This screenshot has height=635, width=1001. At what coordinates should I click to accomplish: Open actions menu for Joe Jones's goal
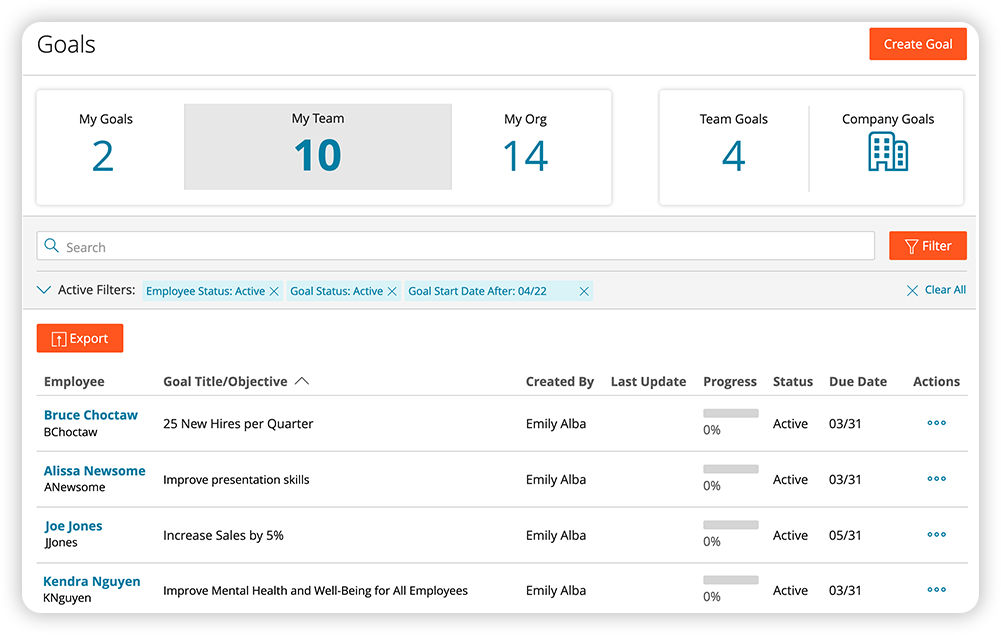coord(936,535)
